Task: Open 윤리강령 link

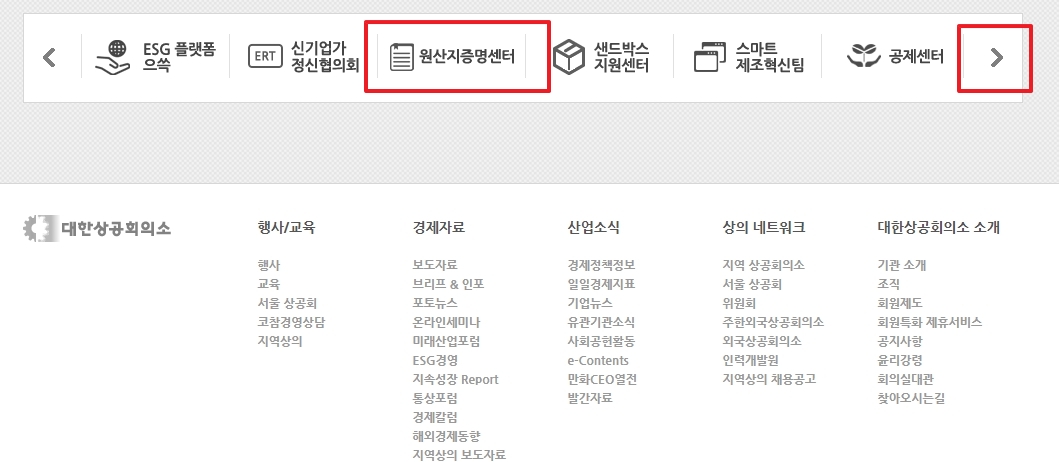Action: (899, 360)
